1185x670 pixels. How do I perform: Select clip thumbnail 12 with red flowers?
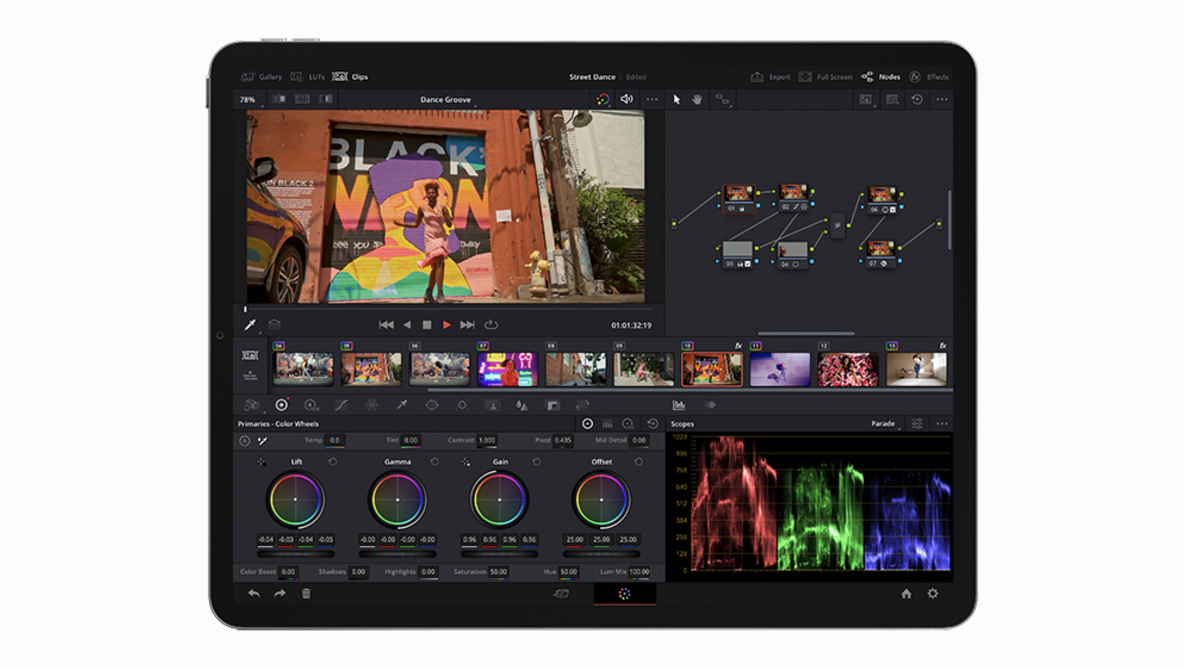pyautogui.click(x=848, y=369)
